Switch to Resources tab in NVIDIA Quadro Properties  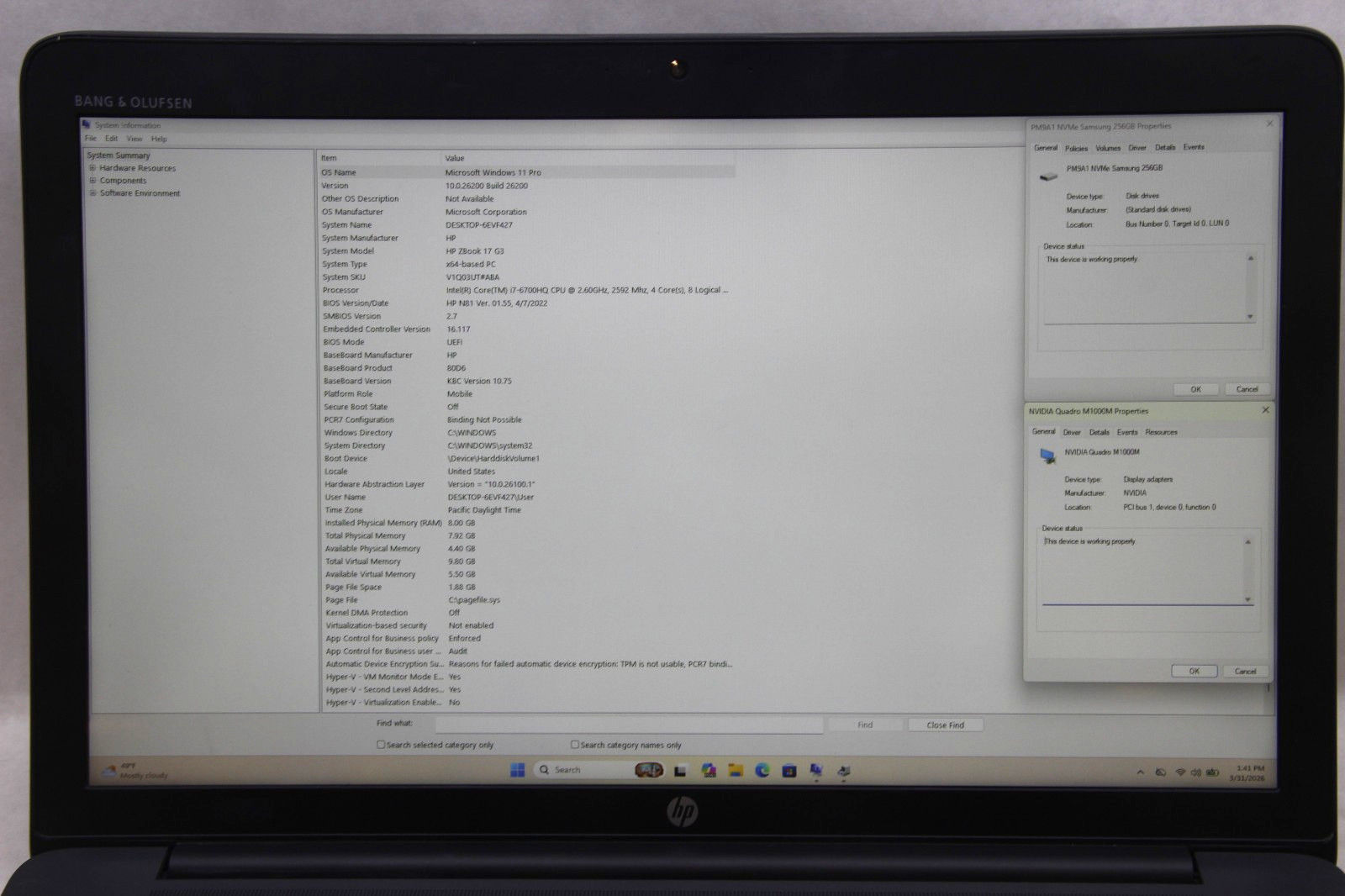pyautogui.click(x=1161, y=432)
